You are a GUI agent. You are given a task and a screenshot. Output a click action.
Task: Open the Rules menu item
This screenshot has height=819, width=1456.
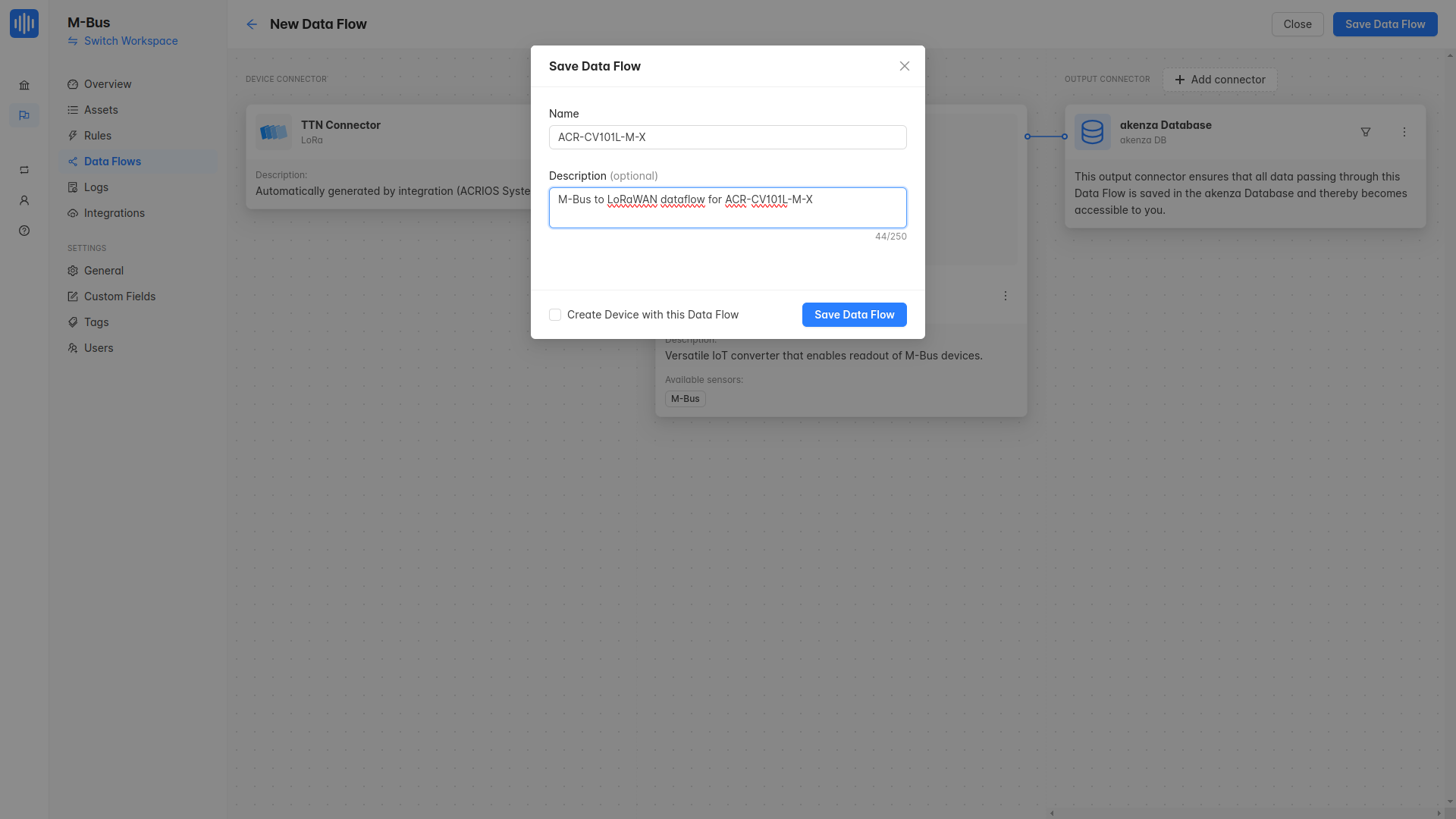98,136
